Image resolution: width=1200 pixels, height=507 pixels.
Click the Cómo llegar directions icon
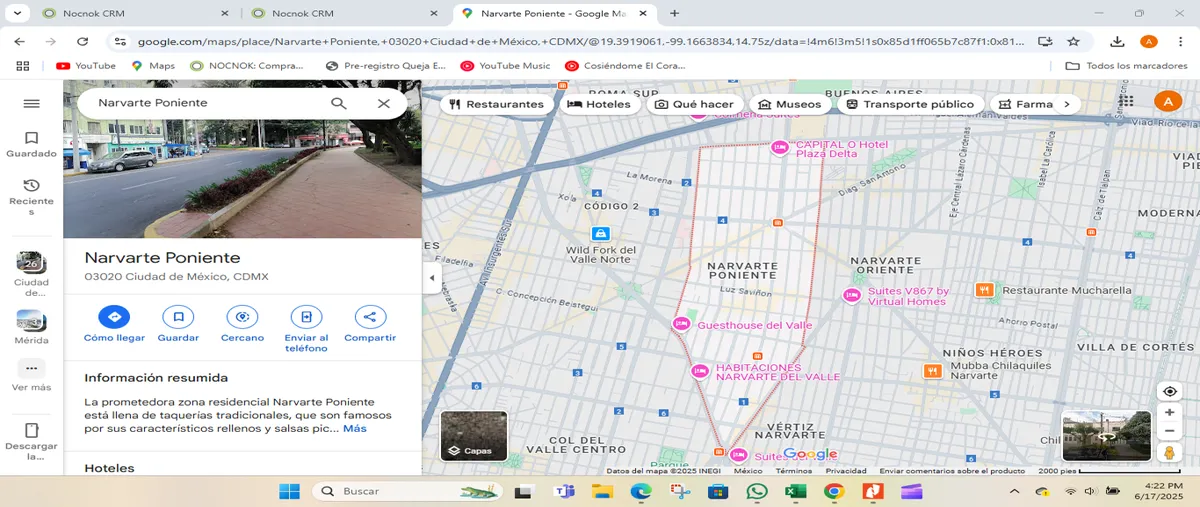point(114,317)
